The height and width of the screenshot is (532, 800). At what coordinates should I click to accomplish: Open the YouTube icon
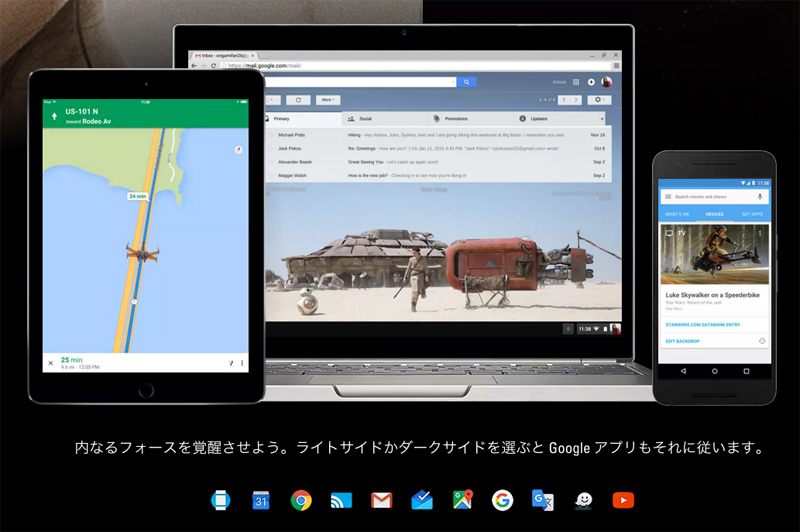(623, 500)
